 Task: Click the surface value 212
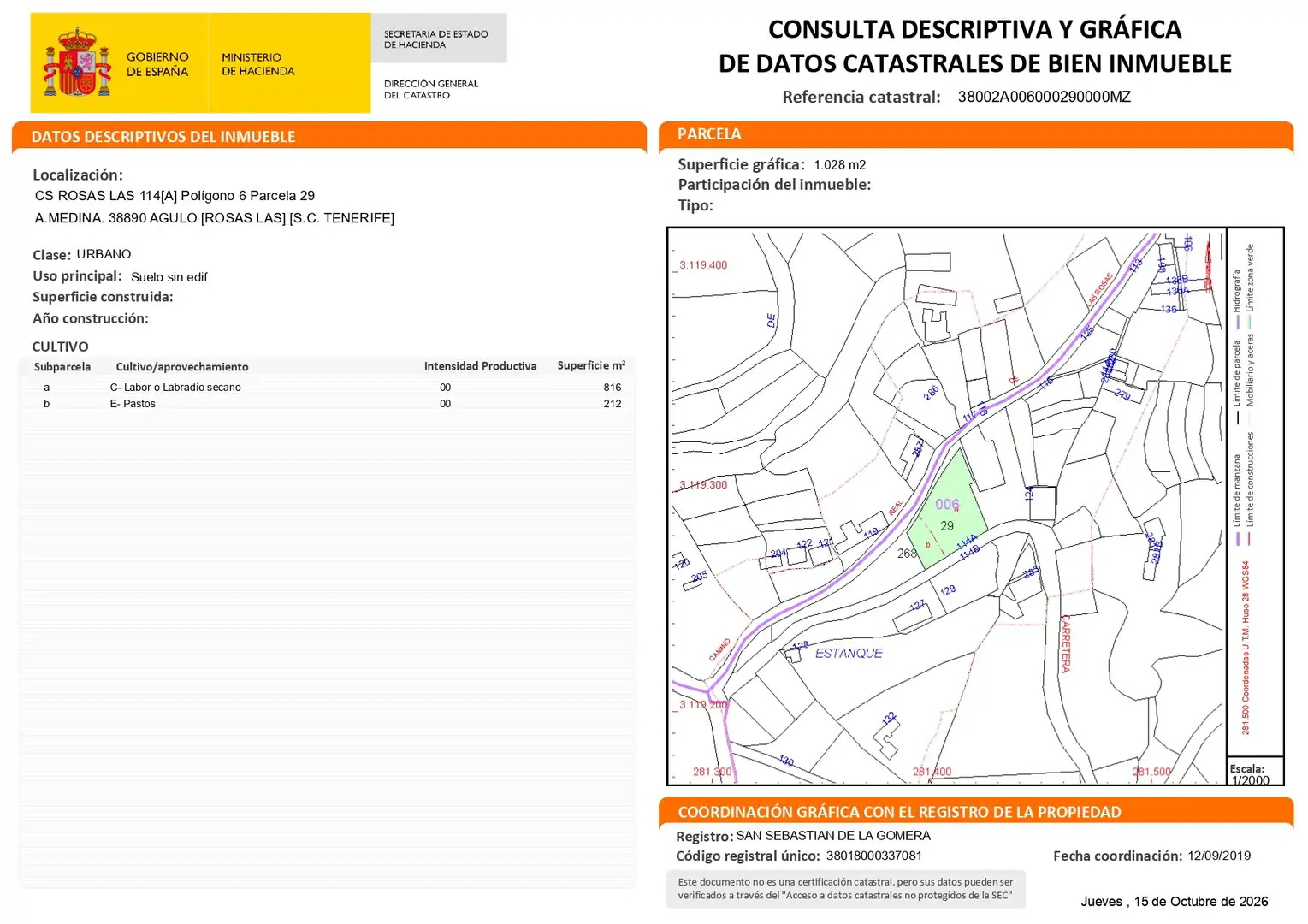click(613, 404)
